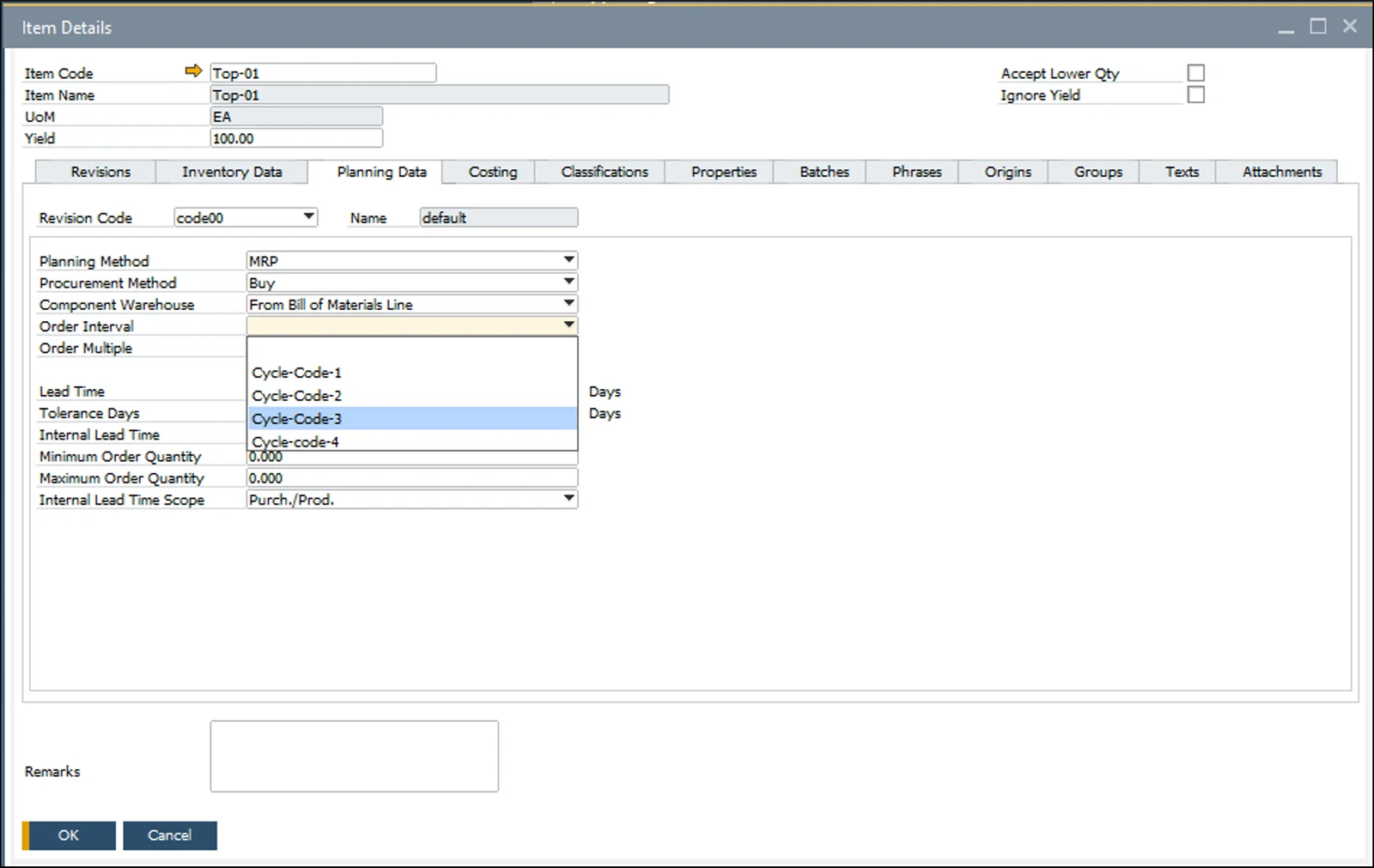The image size is (1374, 868).
Task: Expand the Component Warehouse dropdown
Action: 568,303
